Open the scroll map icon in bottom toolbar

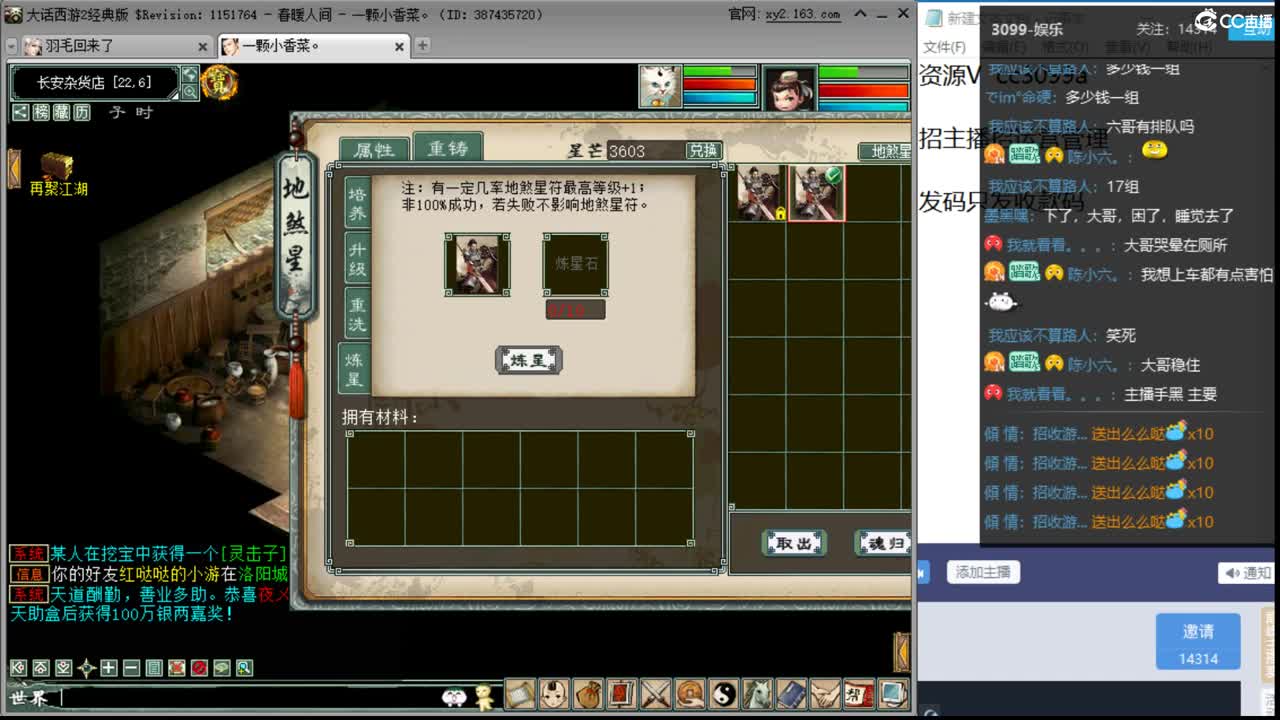pyautogui.click(x=520, y=693)
